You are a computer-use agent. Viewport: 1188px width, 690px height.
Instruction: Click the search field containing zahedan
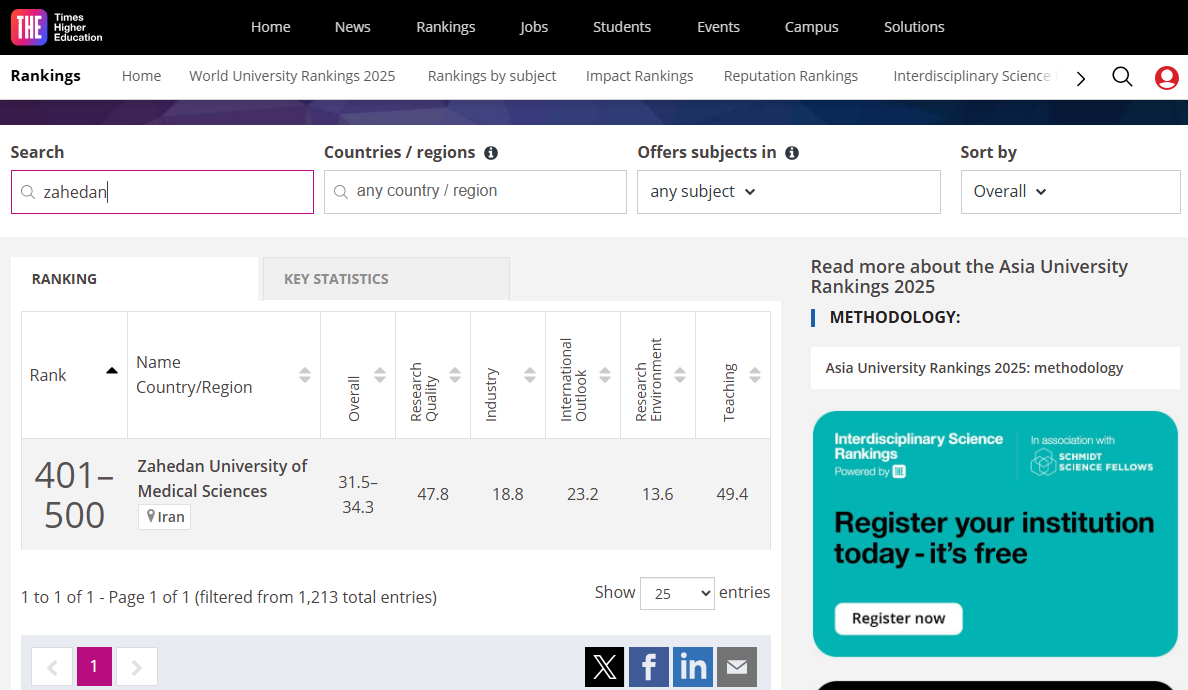[162, 192]
